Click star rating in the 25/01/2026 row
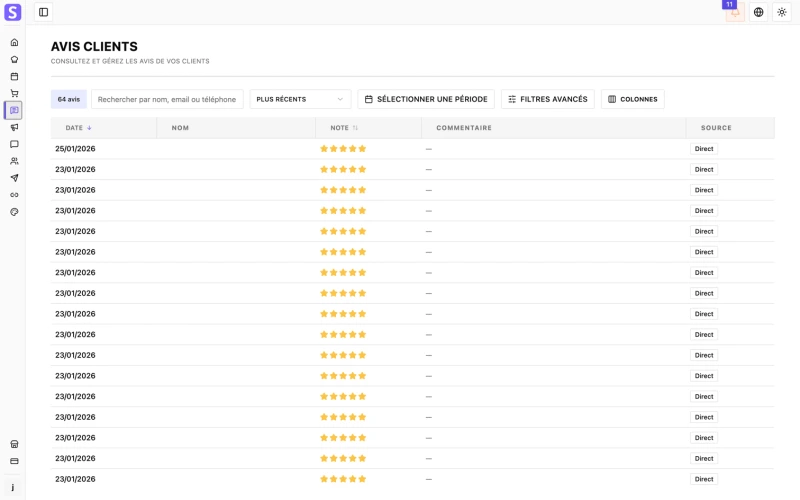The width and height of the screenshot is (800, 500). click(x=343, y=148)
